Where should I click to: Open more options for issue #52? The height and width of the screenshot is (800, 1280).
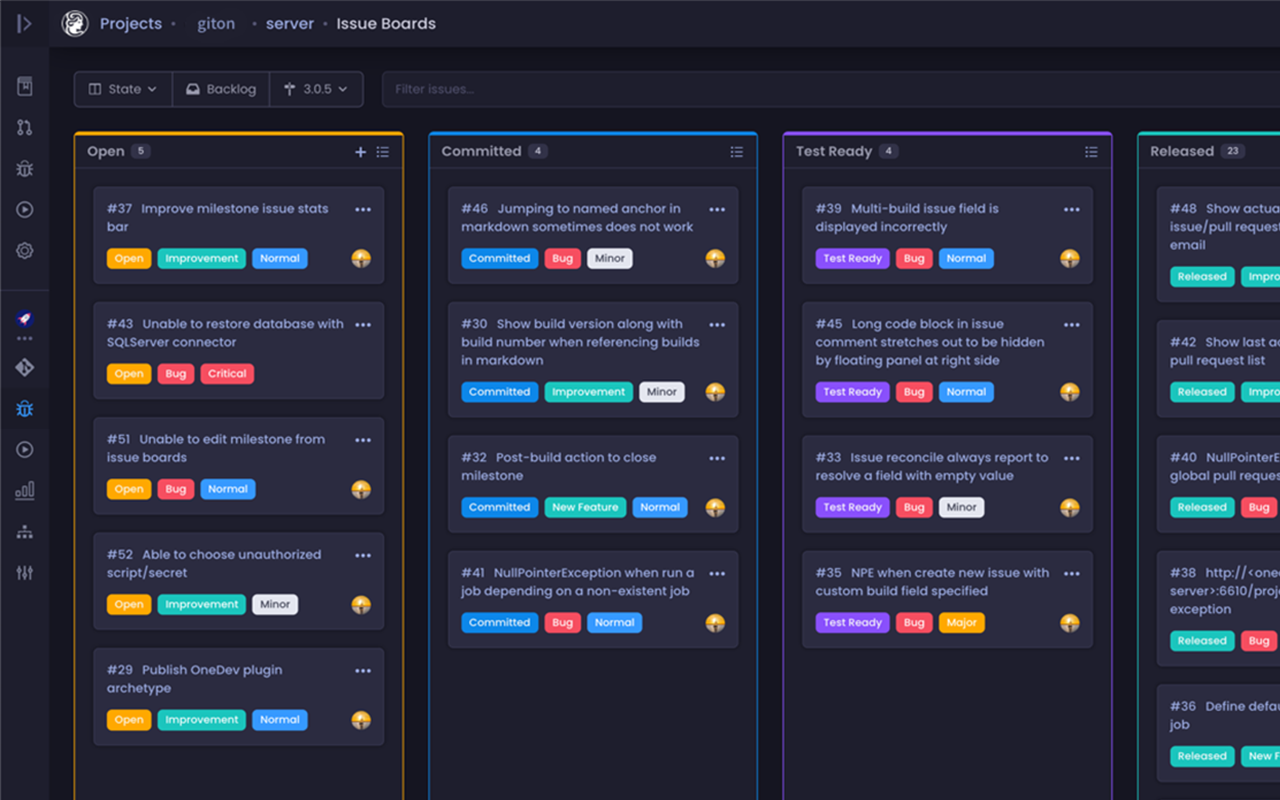(x=363, y=555)
